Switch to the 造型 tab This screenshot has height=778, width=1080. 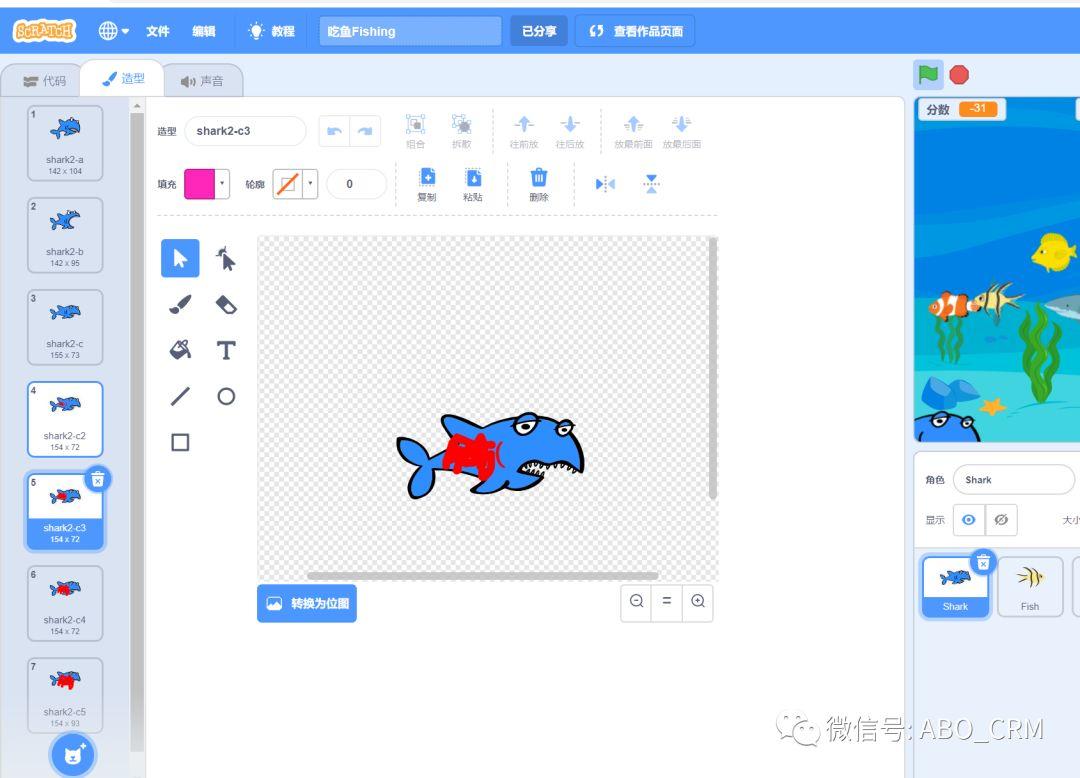123,78
